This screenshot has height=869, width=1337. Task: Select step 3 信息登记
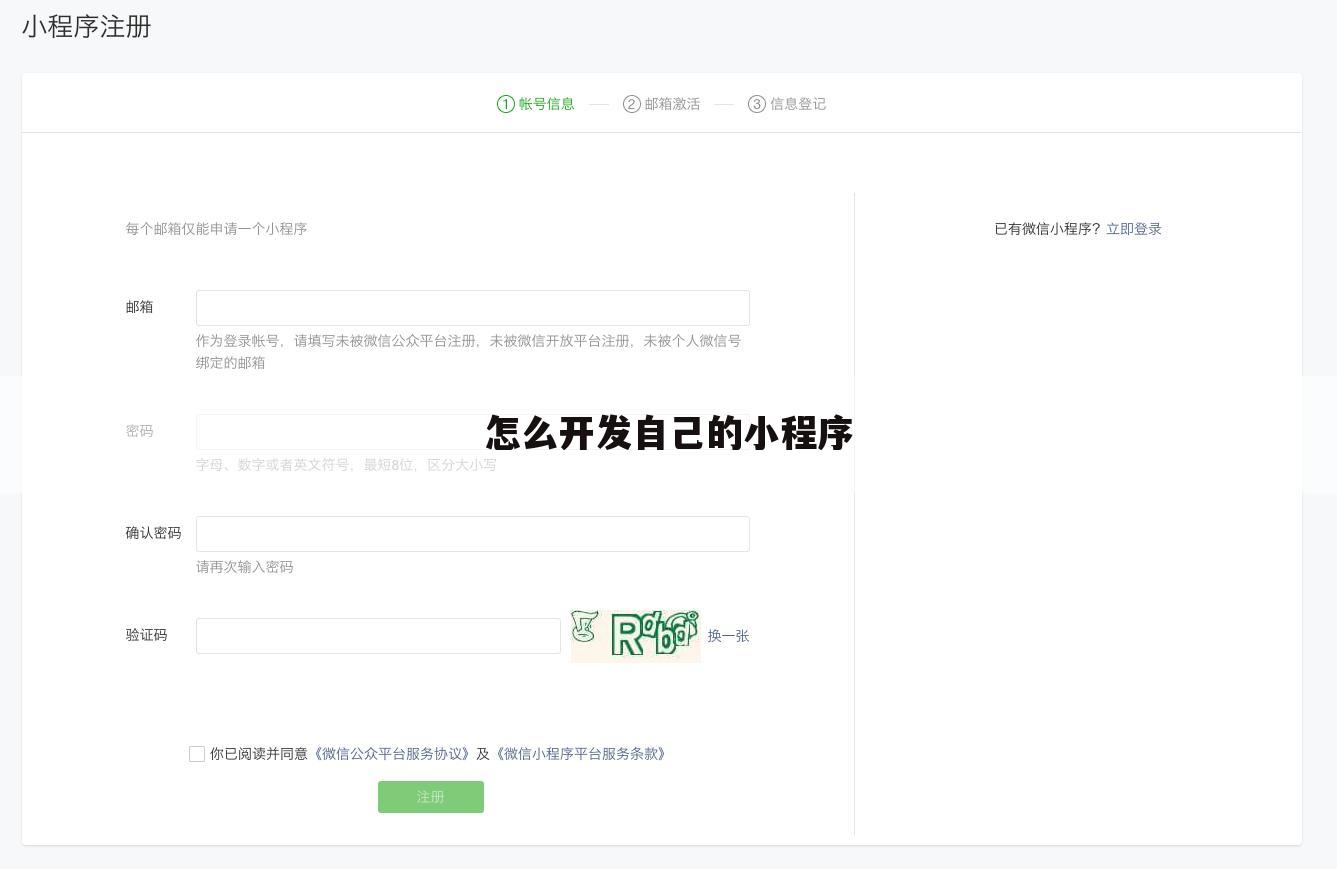click(x=787, y=104)
